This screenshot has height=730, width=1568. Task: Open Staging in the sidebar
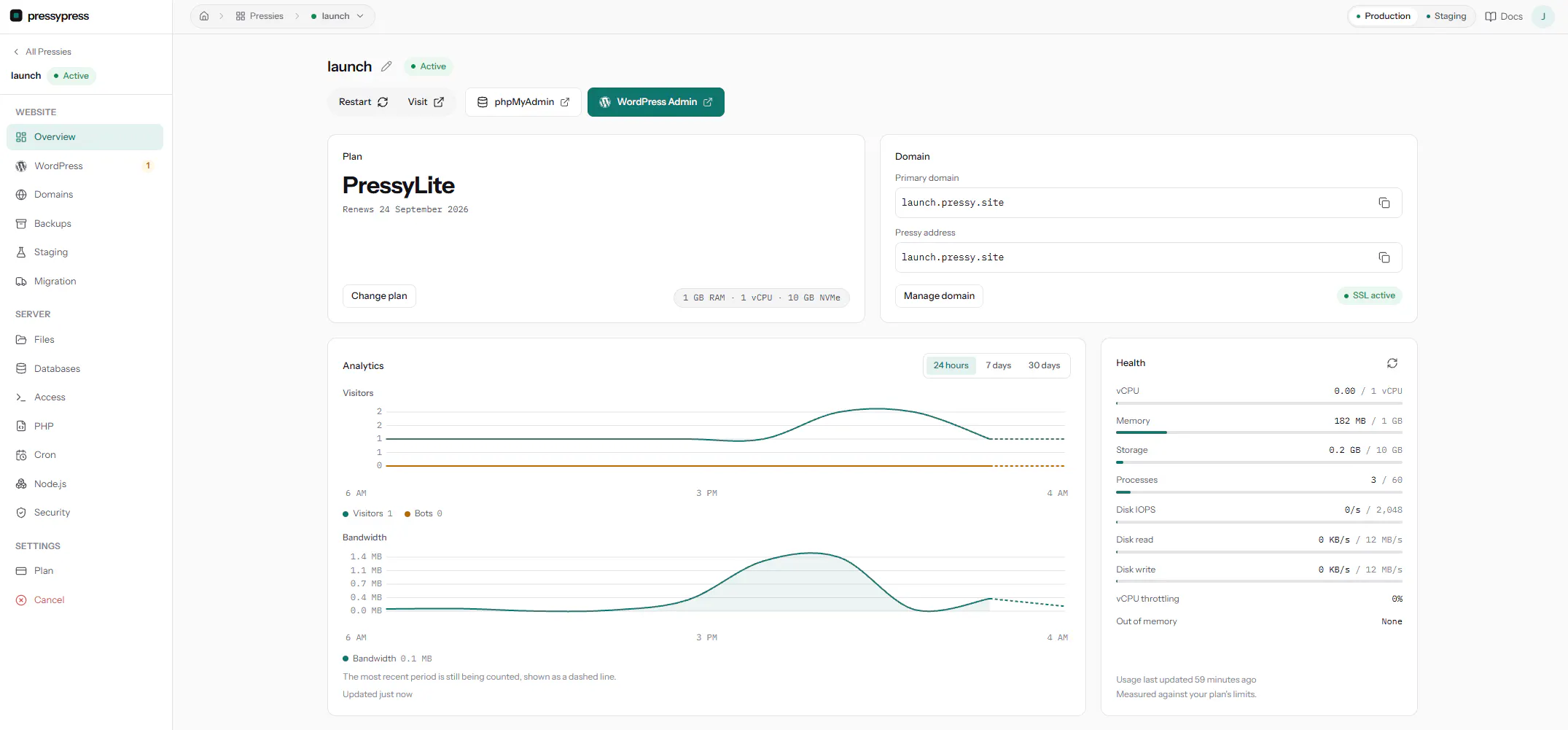(85, 252)
